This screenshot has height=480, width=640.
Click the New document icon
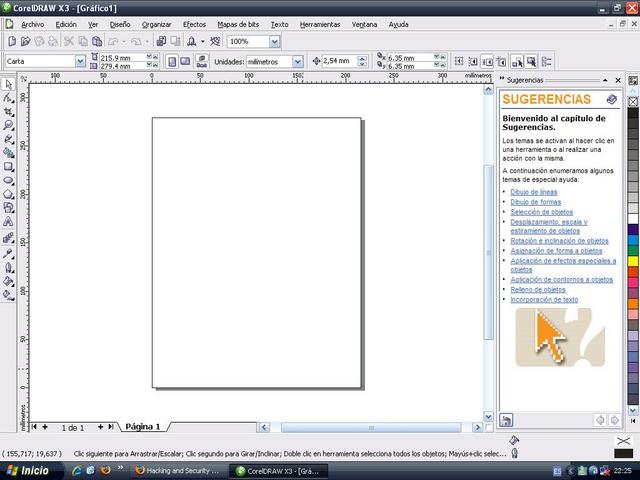pos(11,41)
